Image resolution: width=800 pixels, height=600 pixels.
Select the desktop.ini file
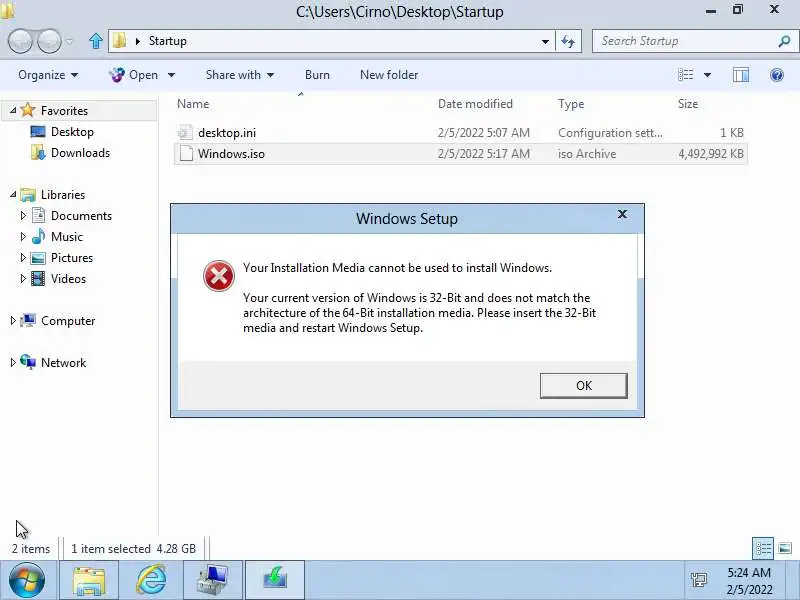tap(461, 133)
